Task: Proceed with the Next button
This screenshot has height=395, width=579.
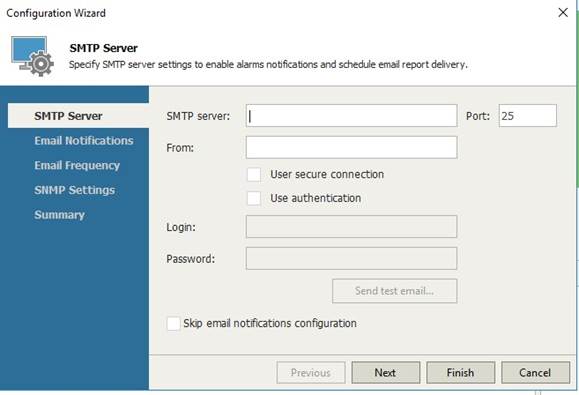Action: 386,373
